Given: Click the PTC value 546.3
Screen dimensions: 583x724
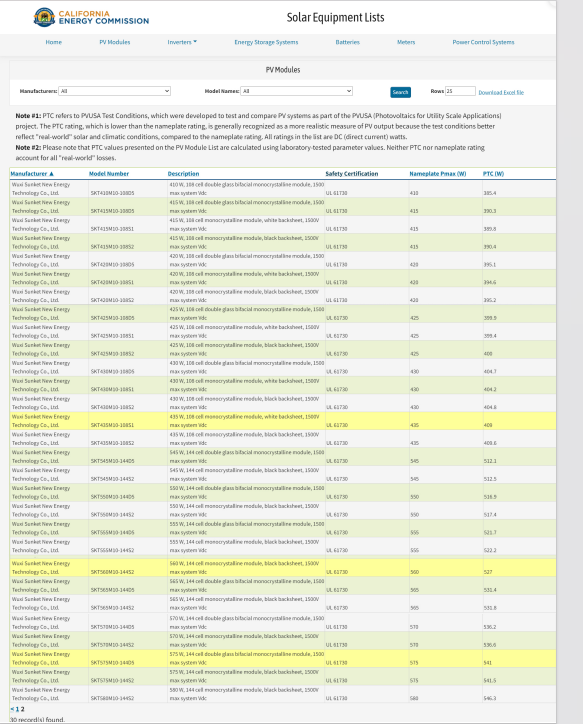Looking at the screenshot, I should 490,699.
